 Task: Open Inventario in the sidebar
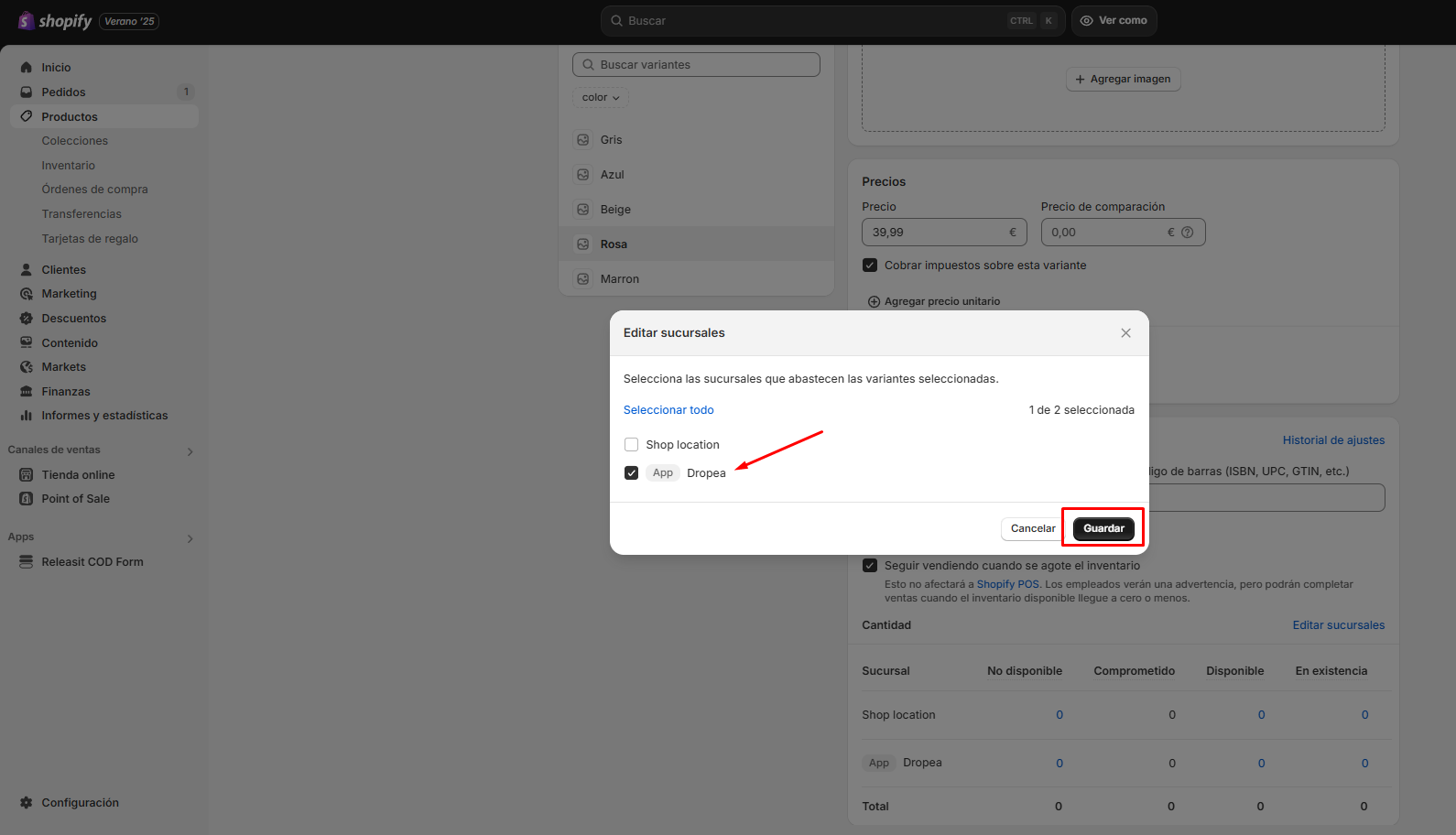pyautogui.click(x=69, y=166)
